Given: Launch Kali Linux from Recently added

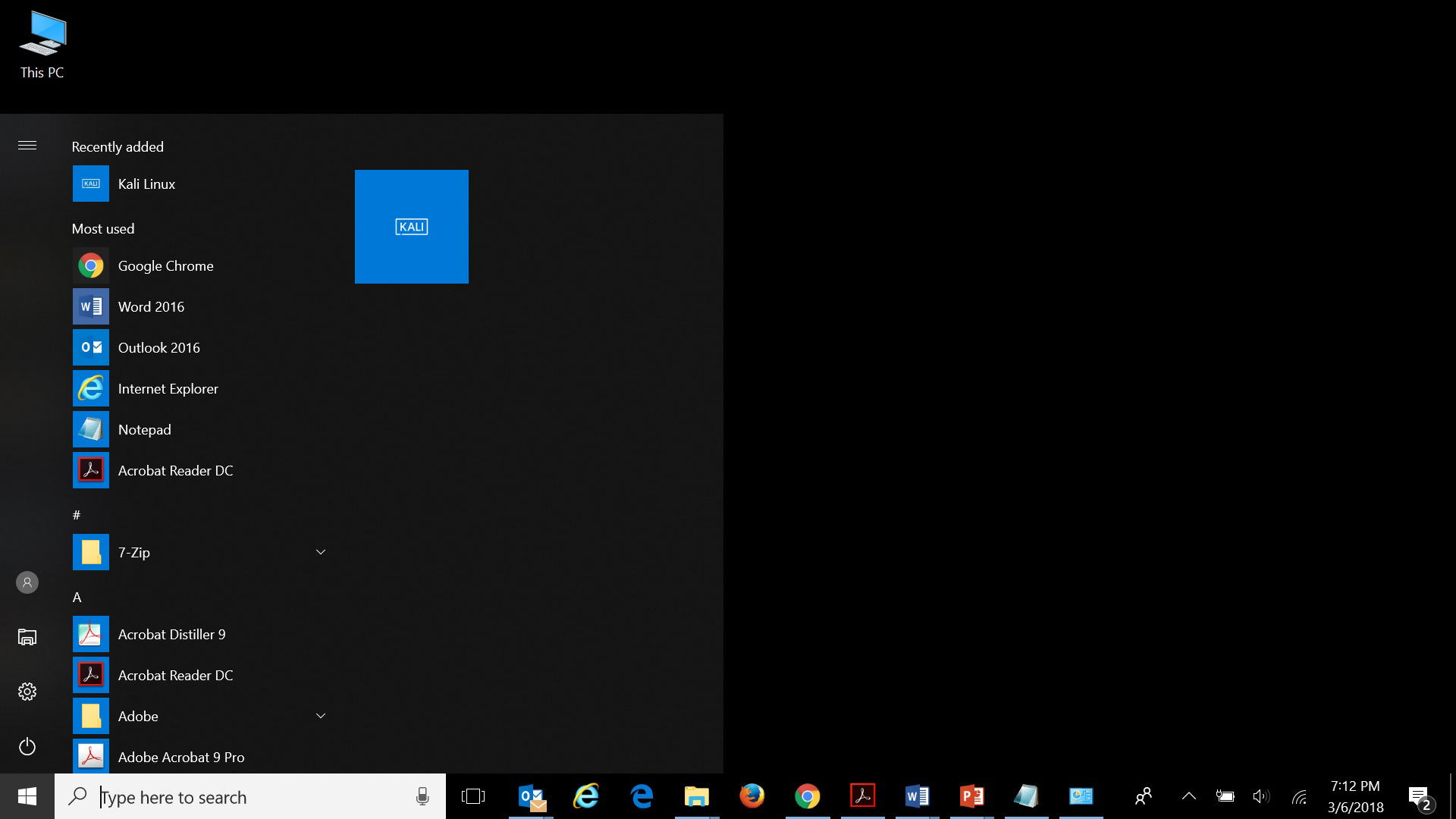Looking at the screenshot, I should (x=201, y=184).
